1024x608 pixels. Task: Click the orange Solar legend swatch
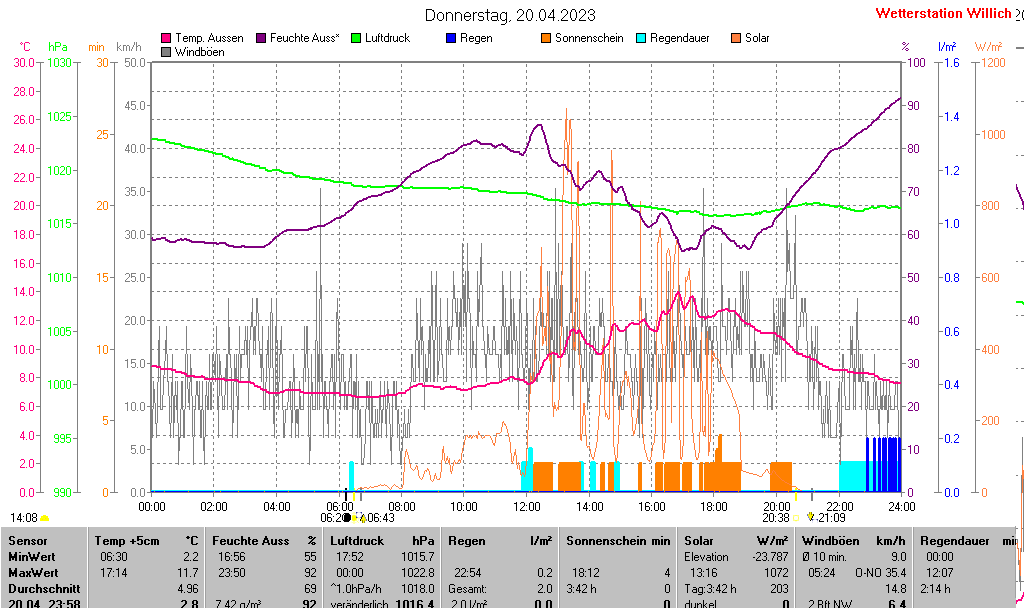click(736, 39)
